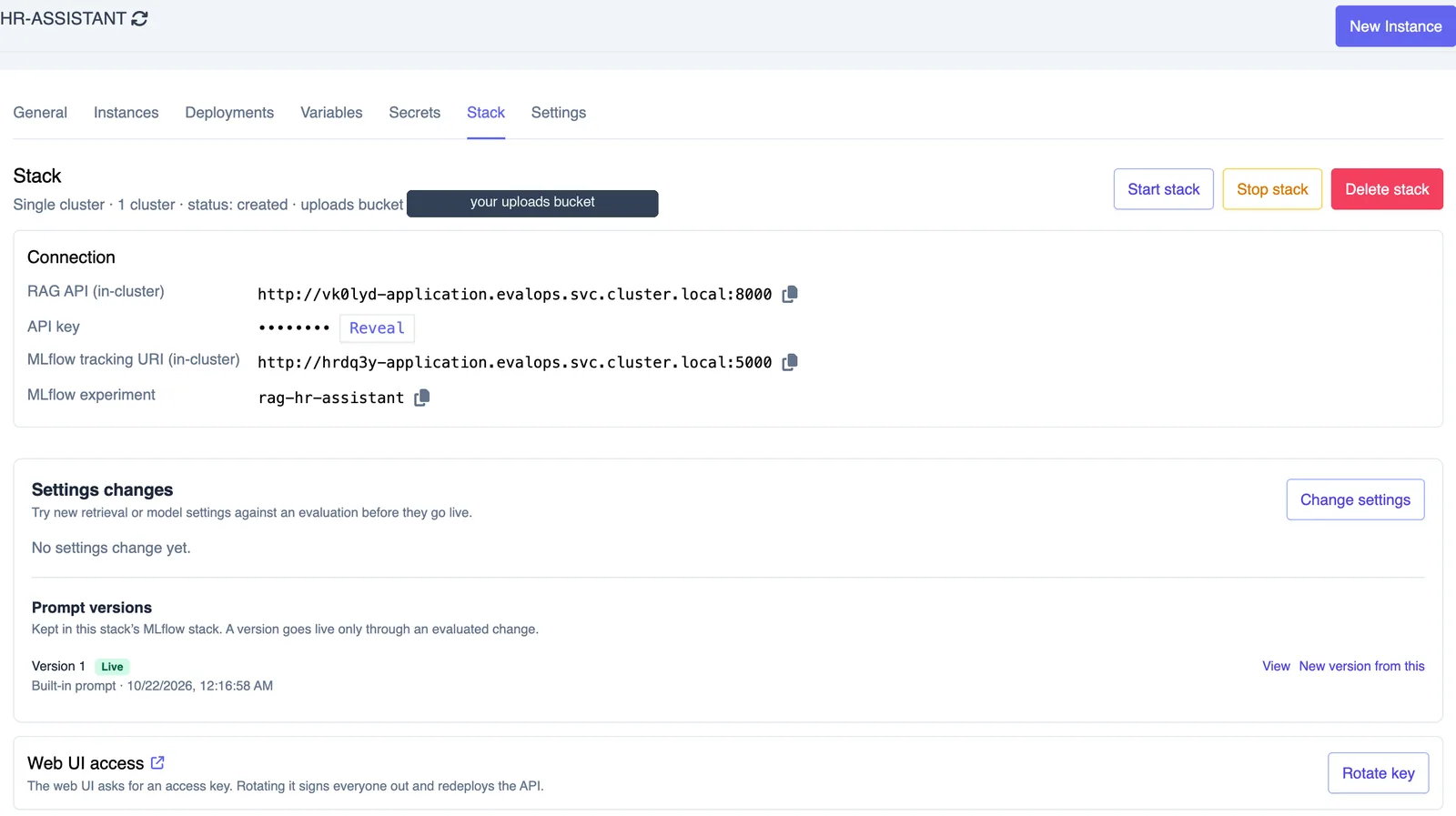Image resolution: width=1456 pixels, height=816 pixels.
Task: Click the No settings change yet text
Action: click(111, 548)
